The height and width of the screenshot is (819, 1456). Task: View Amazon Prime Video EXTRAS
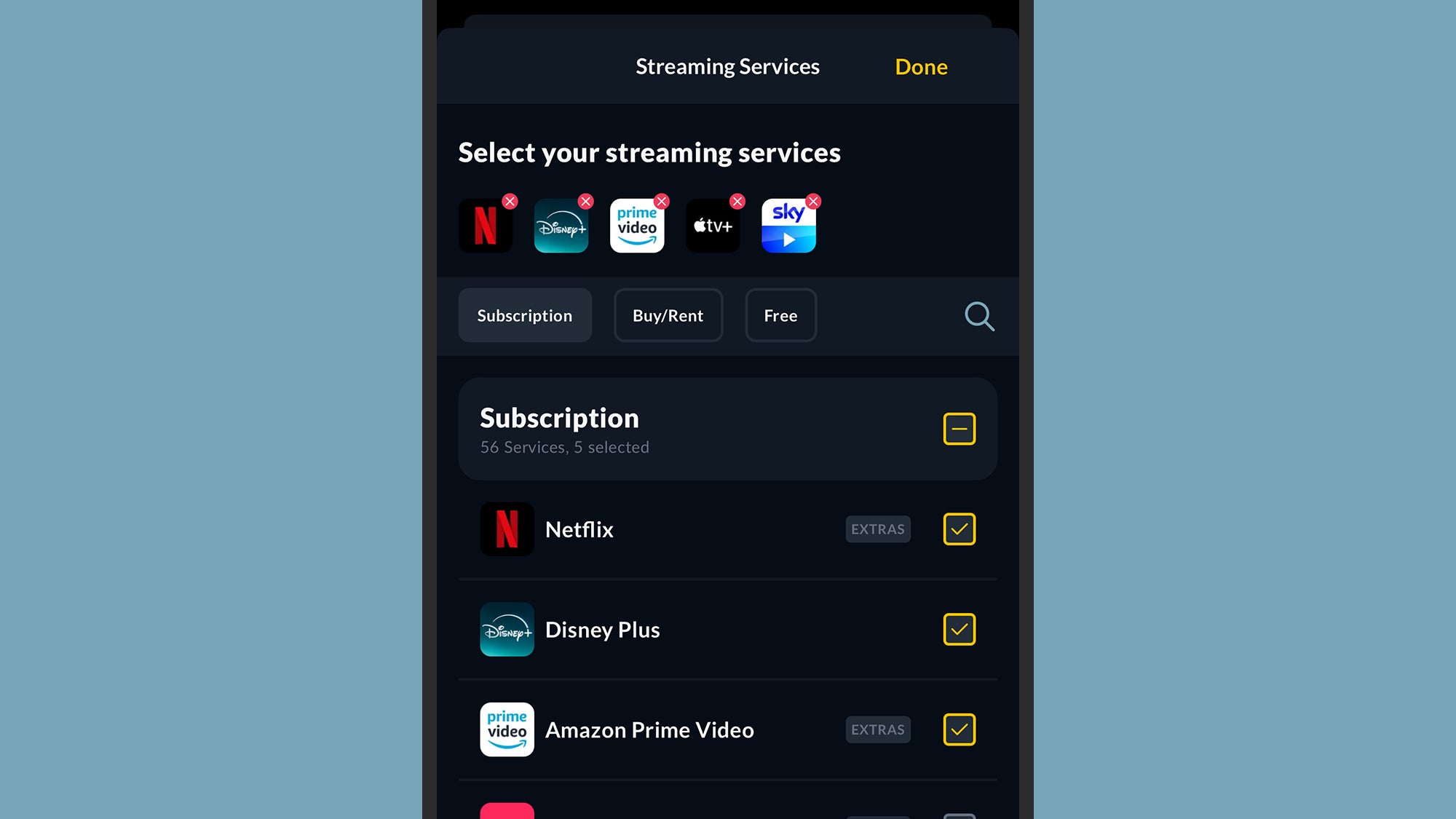click(877, 729)
